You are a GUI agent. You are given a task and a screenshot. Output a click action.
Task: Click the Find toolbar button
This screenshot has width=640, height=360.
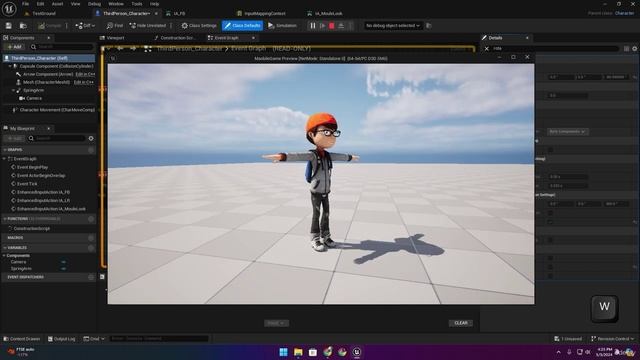pos(115,26)
